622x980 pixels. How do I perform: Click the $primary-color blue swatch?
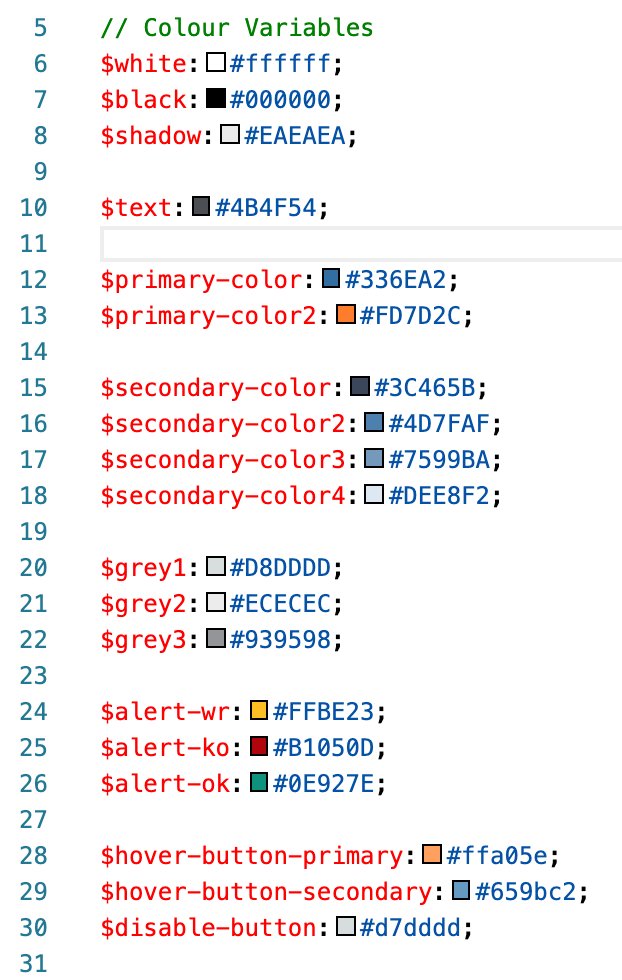(331, 278)
